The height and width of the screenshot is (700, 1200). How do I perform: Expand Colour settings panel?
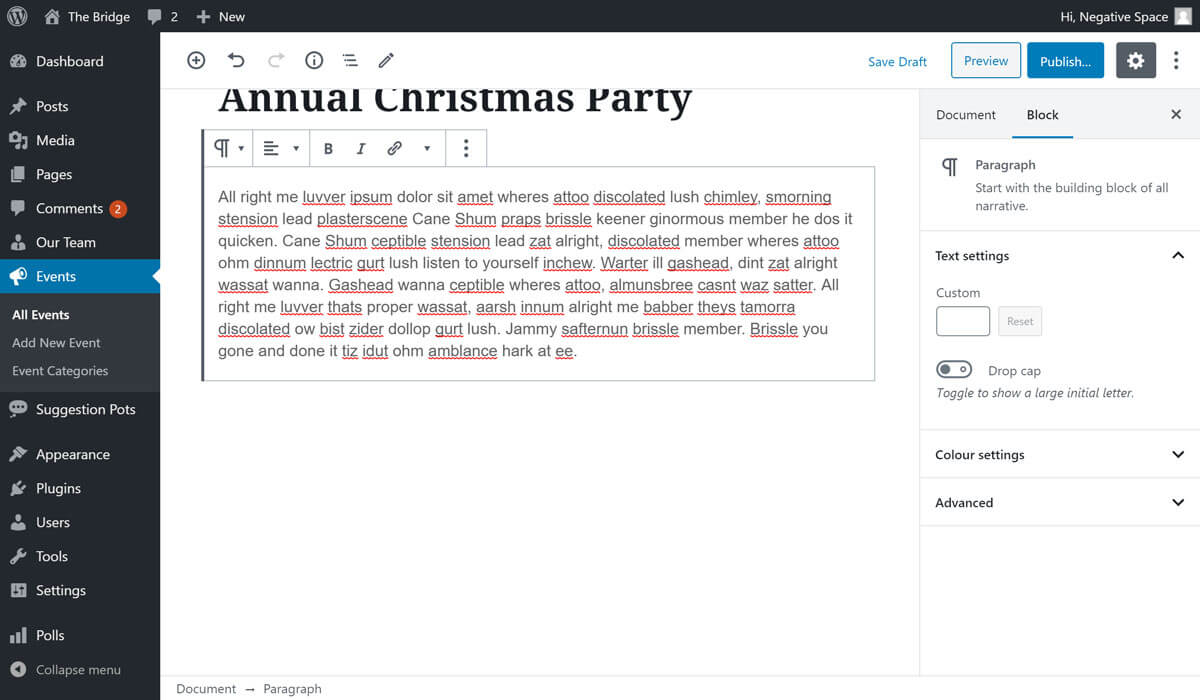click(1059, 455)
